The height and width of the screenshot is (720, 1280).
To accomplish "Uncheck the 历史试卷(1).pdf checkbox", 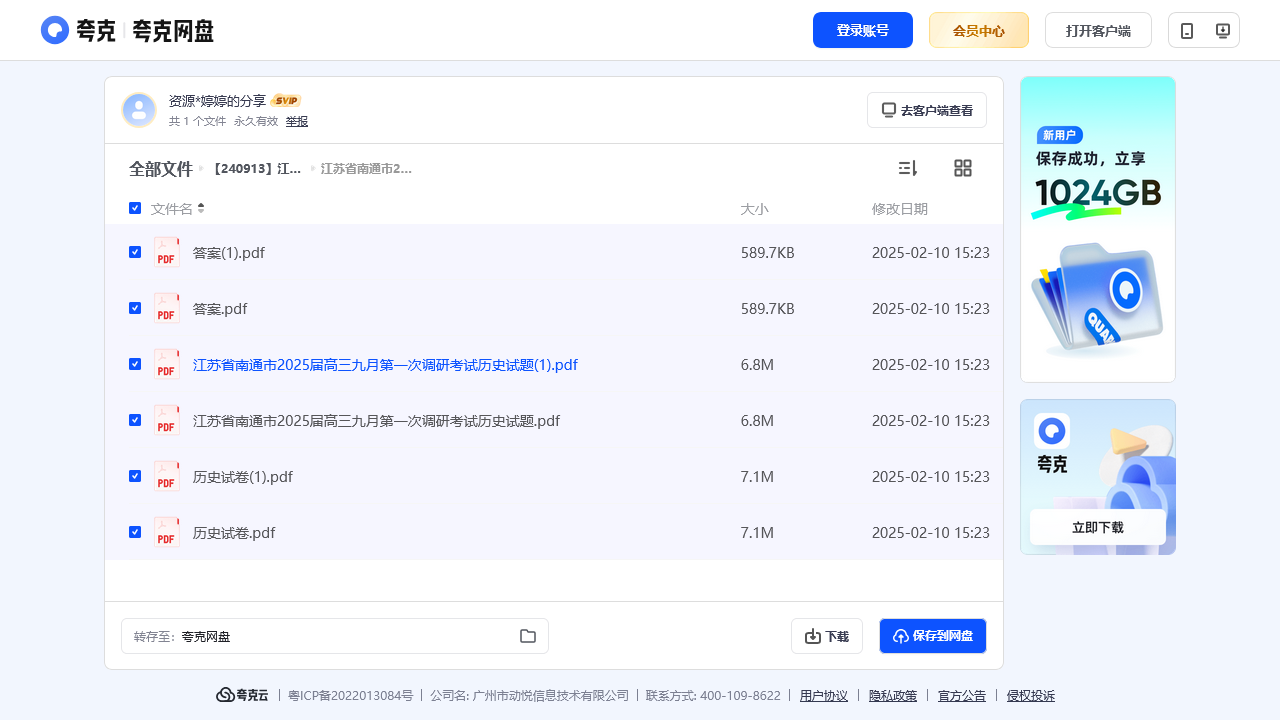I will pyautogui.click(x=135, y=476).
